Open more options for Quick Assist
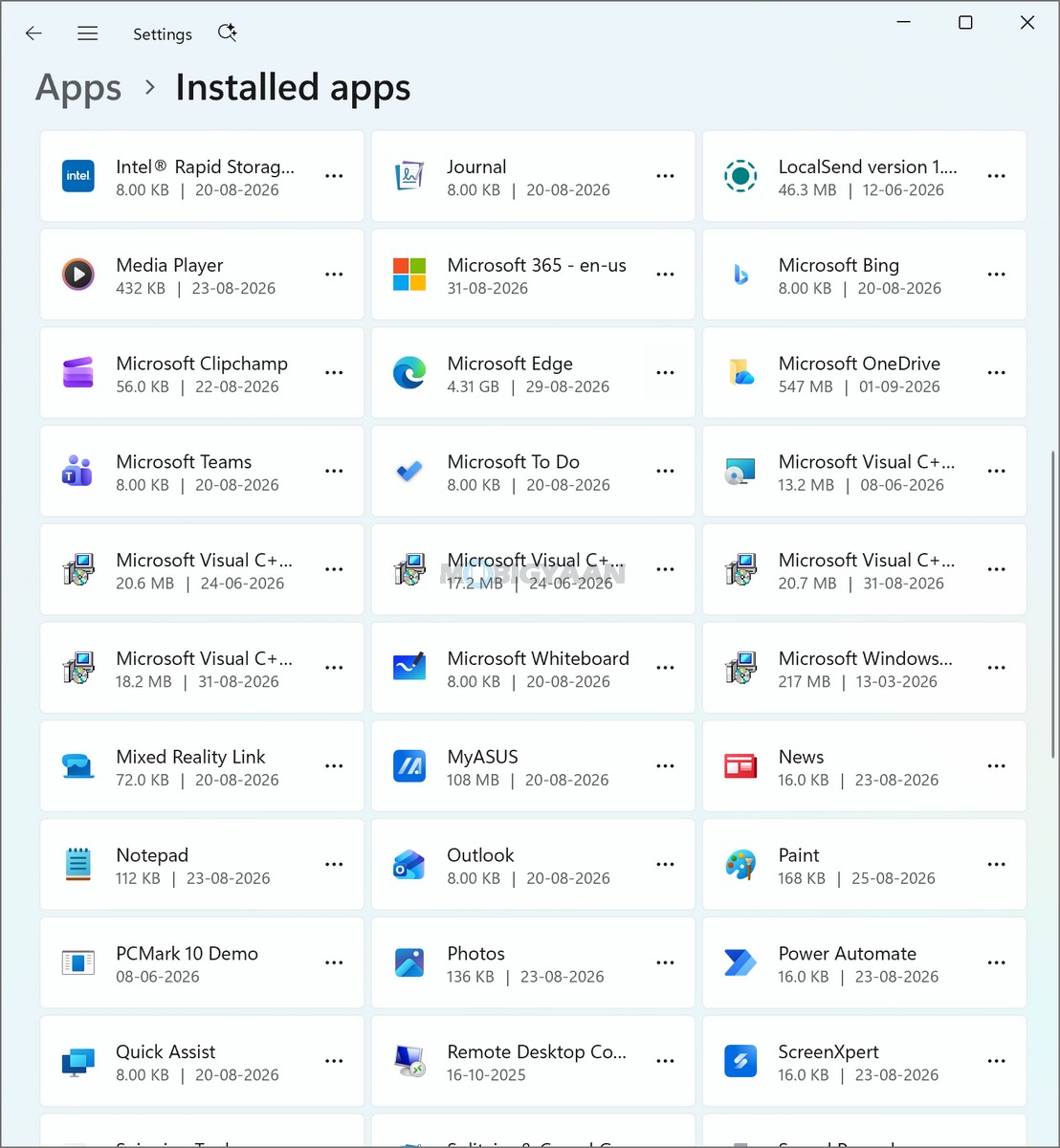1060x1148 pixels. click(334, 1062)
